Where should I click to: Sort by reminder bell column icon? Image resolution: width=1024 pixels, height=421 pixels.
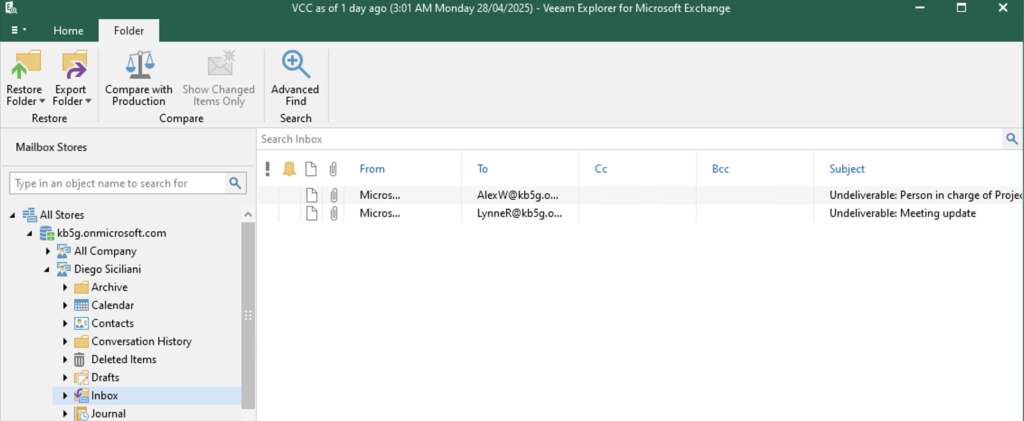pos(289,169)
